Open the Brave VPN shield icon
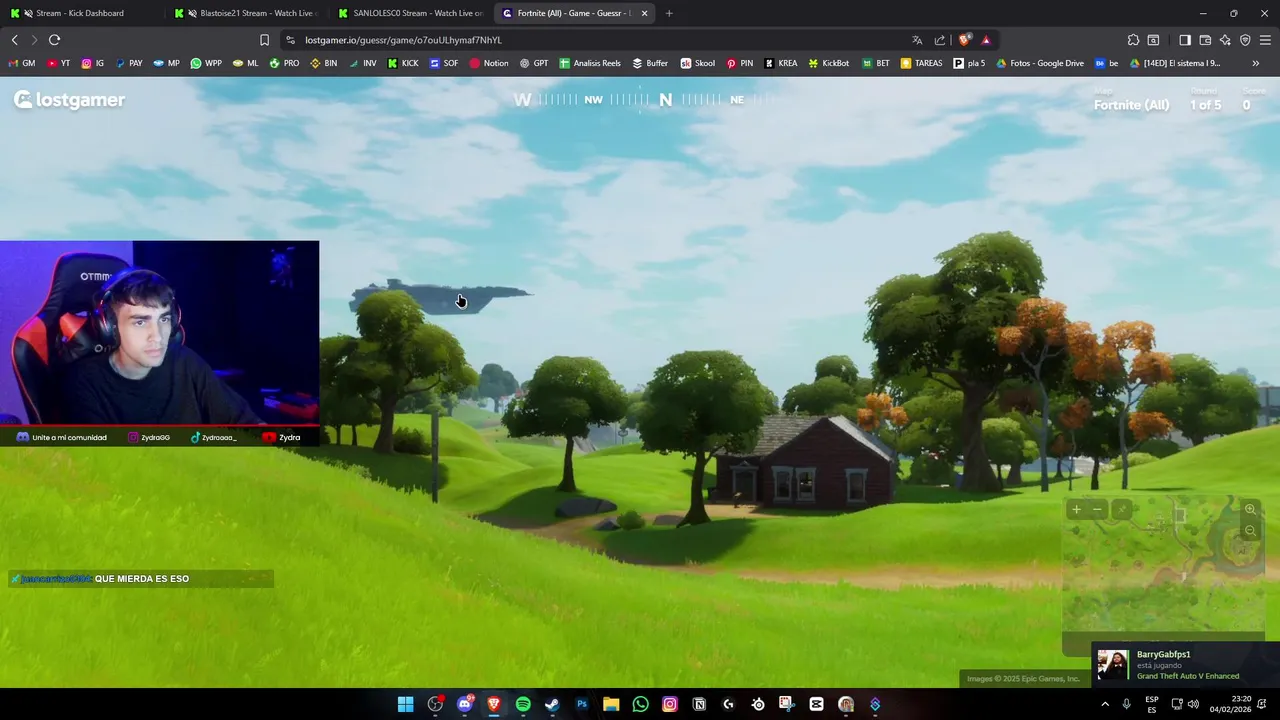This screenshot has width=1280, height=720. click(x=1245, y=40)
